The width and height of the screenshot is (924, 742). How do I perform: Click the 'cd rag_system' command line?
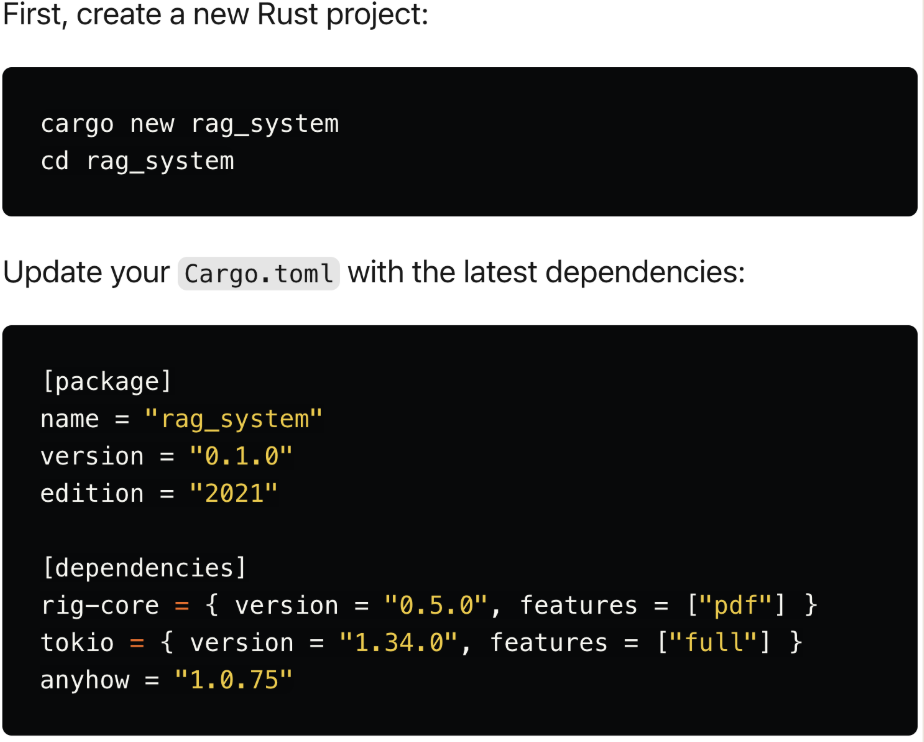click(x=137, y=161)
